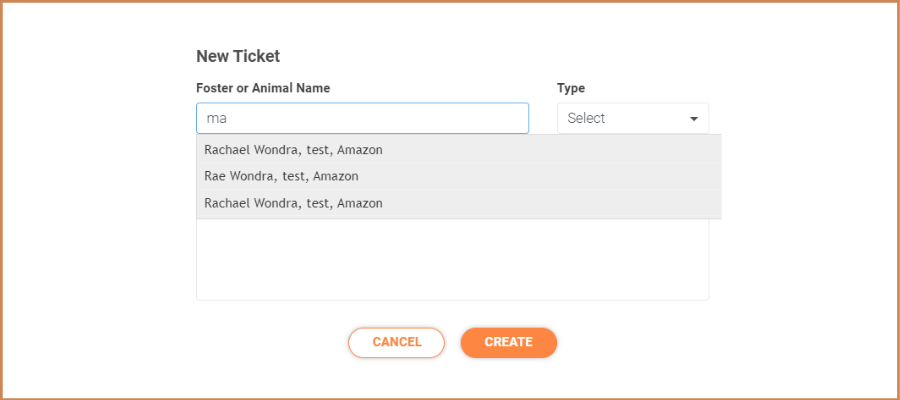Viewport: 900px width, 400px height.
Task: Select Rae Wondra, test, Amazon suggestion
Action: pyautogui.click(x=459, y=176)
